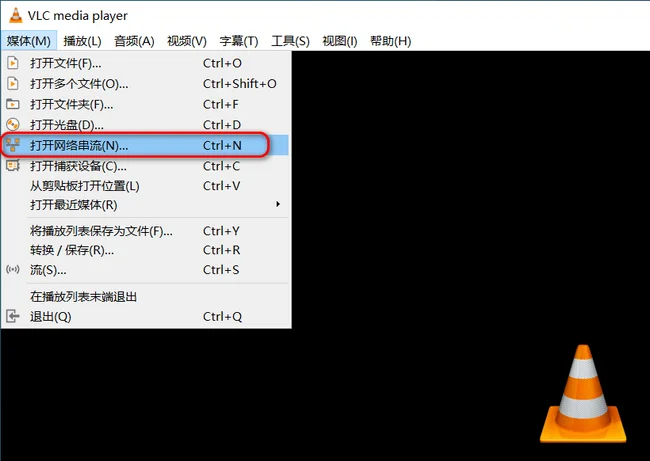Click the Open Multiple Files icon
The height and width of the screenshot is (461, 650).
tap(13, 83)
